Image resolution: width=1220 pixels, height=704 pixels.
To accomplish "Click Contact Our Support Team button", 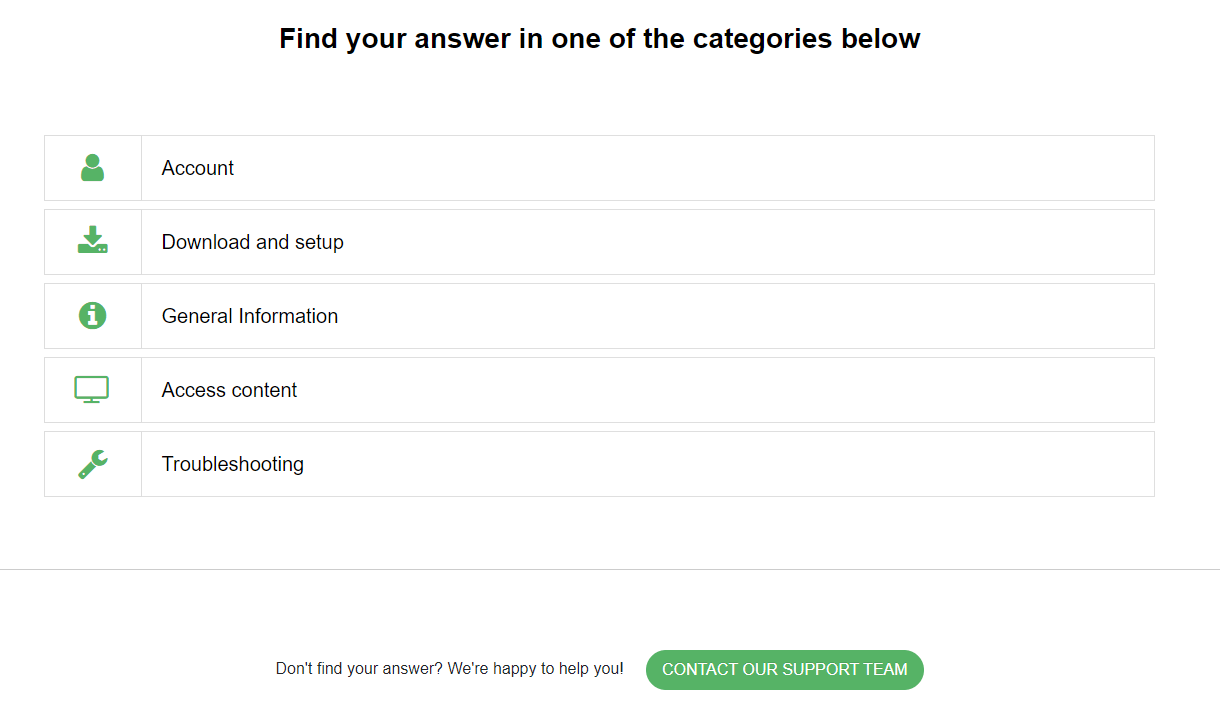I will [x=785, y=670].
